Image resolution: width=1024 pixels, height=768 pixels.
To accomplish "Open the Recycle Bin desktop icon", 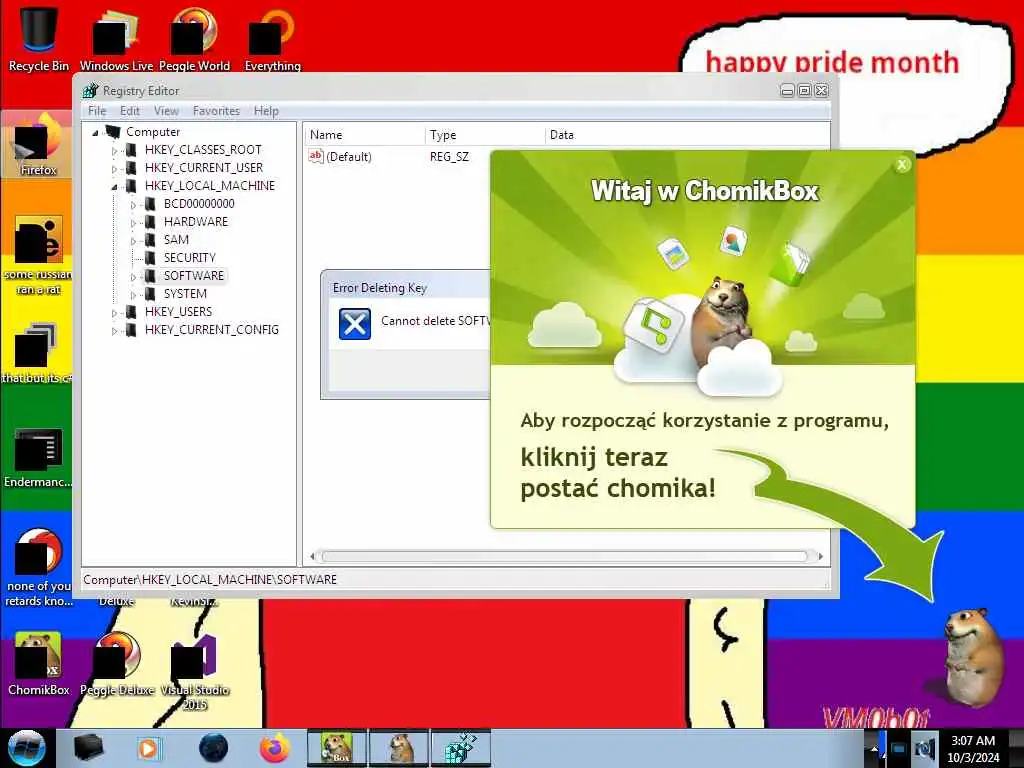I will pos(38,37).
